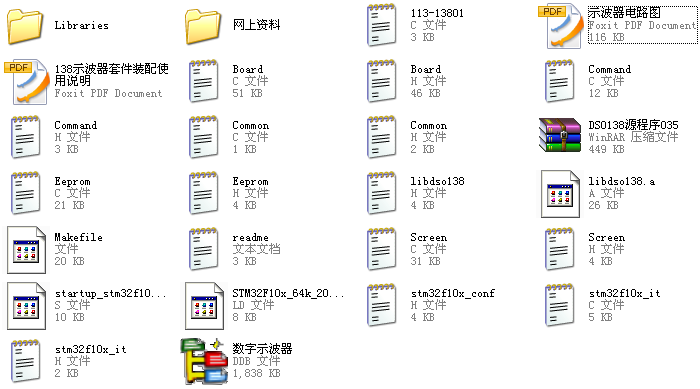Click the 'libdso138.a' file name

tap(622, 181)
